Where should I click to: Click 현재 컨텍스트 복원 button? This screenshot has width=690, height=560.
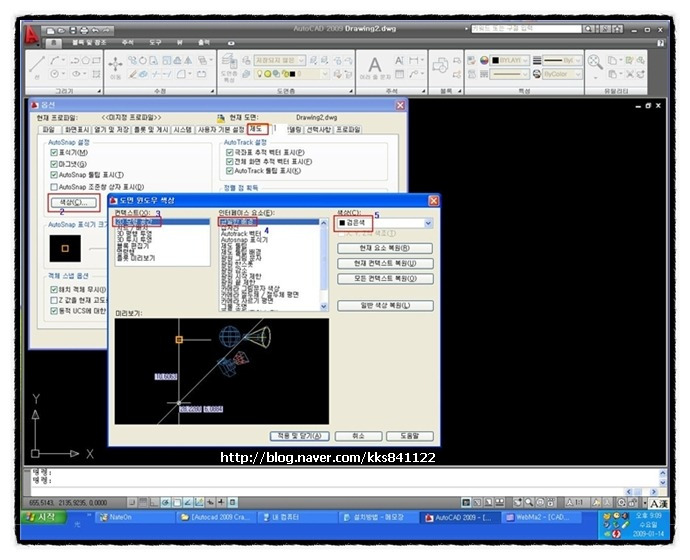[385, 264]
